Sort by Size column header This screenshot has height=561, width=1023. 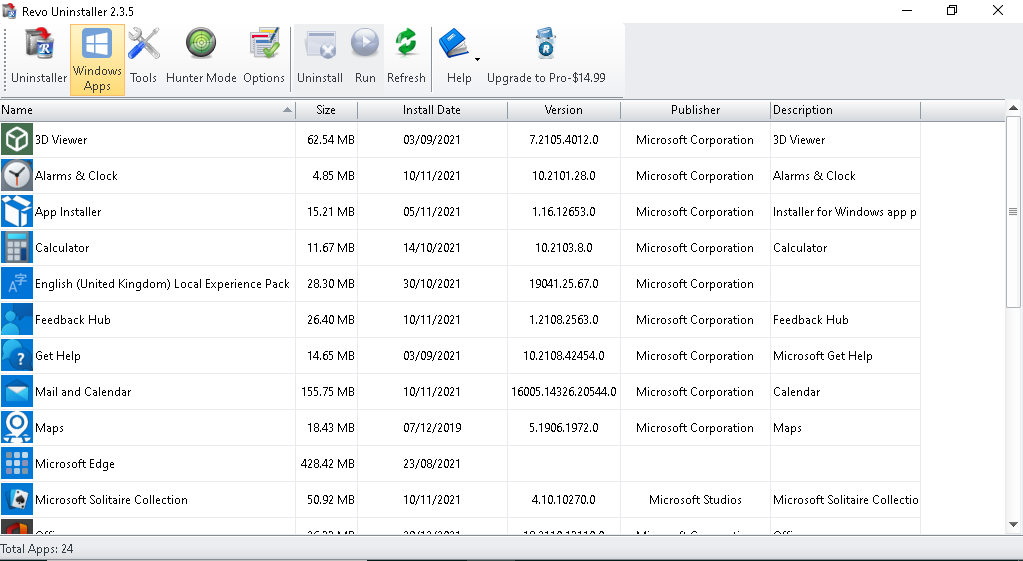pyautogui.click(x=326, y=110)
